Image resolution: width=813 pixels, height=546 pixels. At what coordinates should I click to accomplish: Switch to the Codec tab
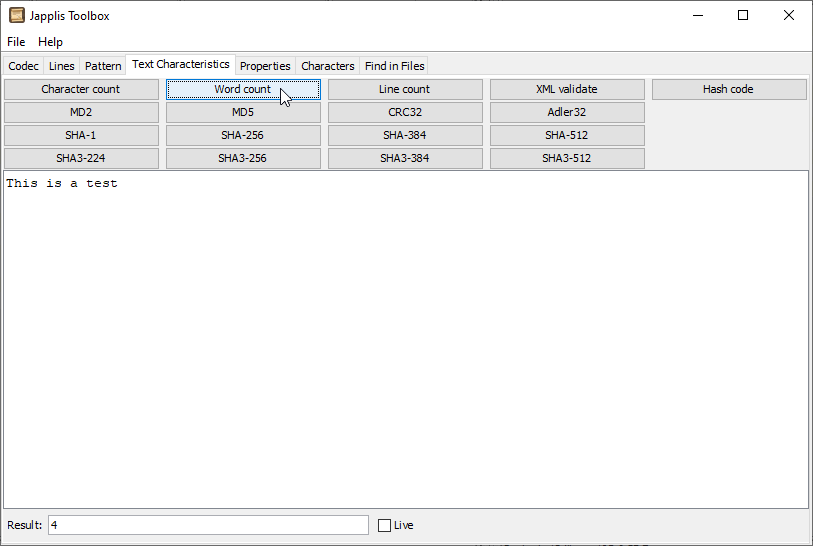click(24, 66)
